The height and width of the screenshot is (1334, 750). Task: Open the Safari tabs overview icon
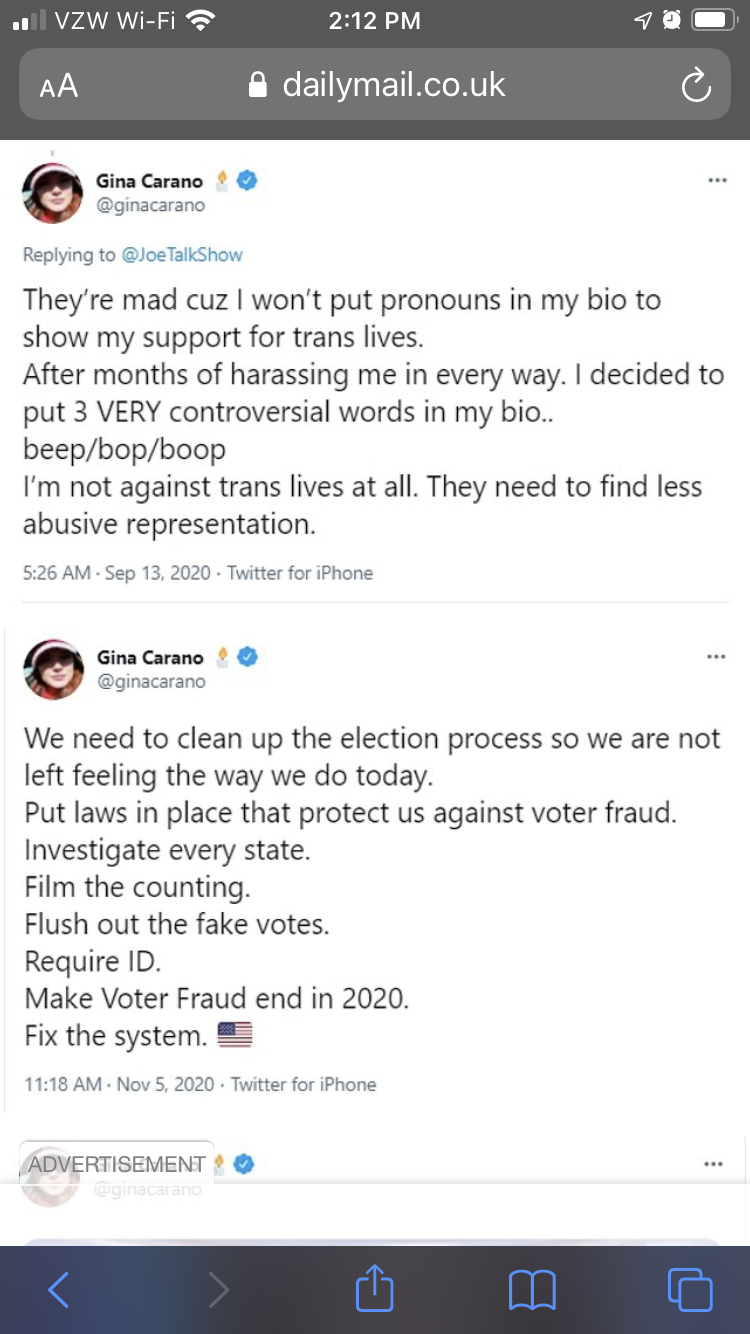click(x=690, y=1290)
